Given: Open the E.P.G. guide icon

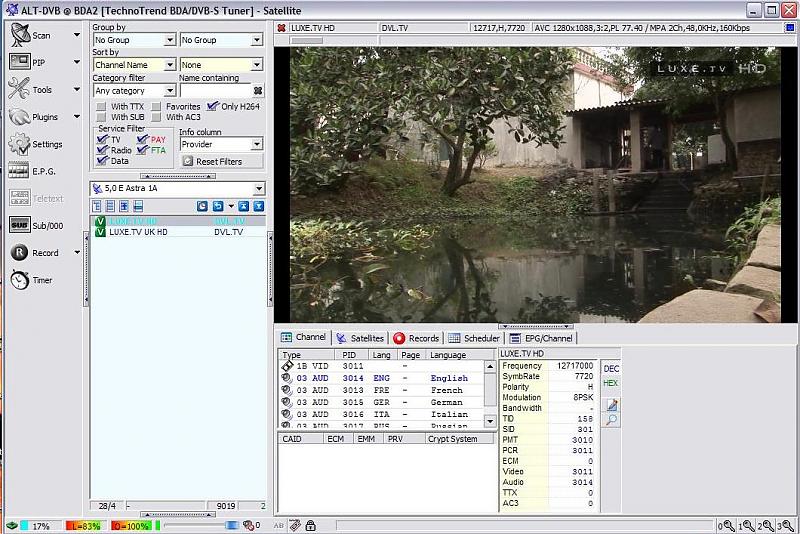Looking at the screenshot, I should pyautogui.click(x=19, y=171).
